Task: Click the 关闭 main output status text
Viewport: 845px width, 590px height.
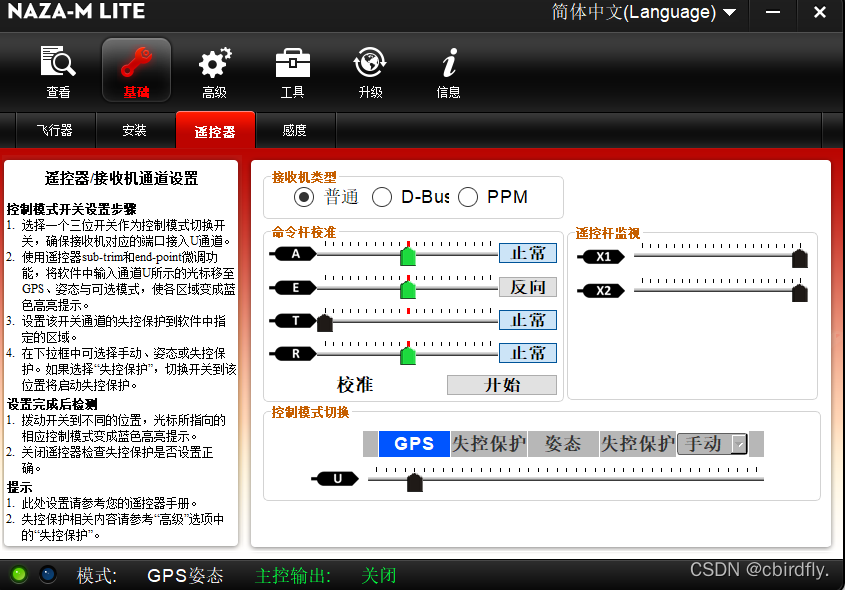Action: (x=378, y=575)
